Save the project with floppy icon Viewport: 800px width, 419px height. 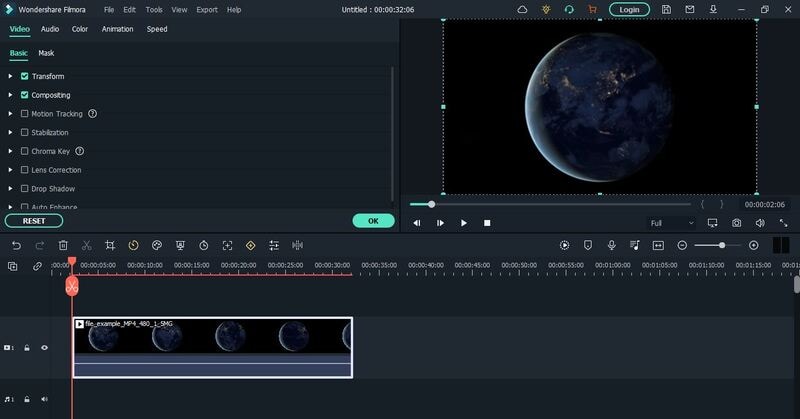666,9
